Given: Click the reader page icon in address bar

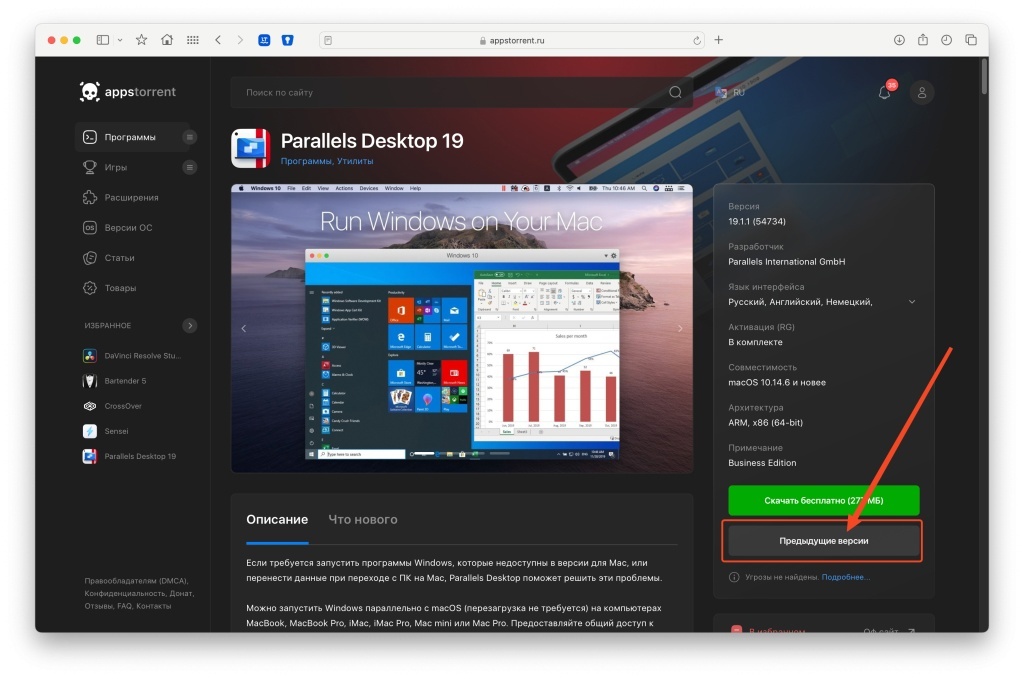Looking at the screenshot, I should [x=328, y=40].
